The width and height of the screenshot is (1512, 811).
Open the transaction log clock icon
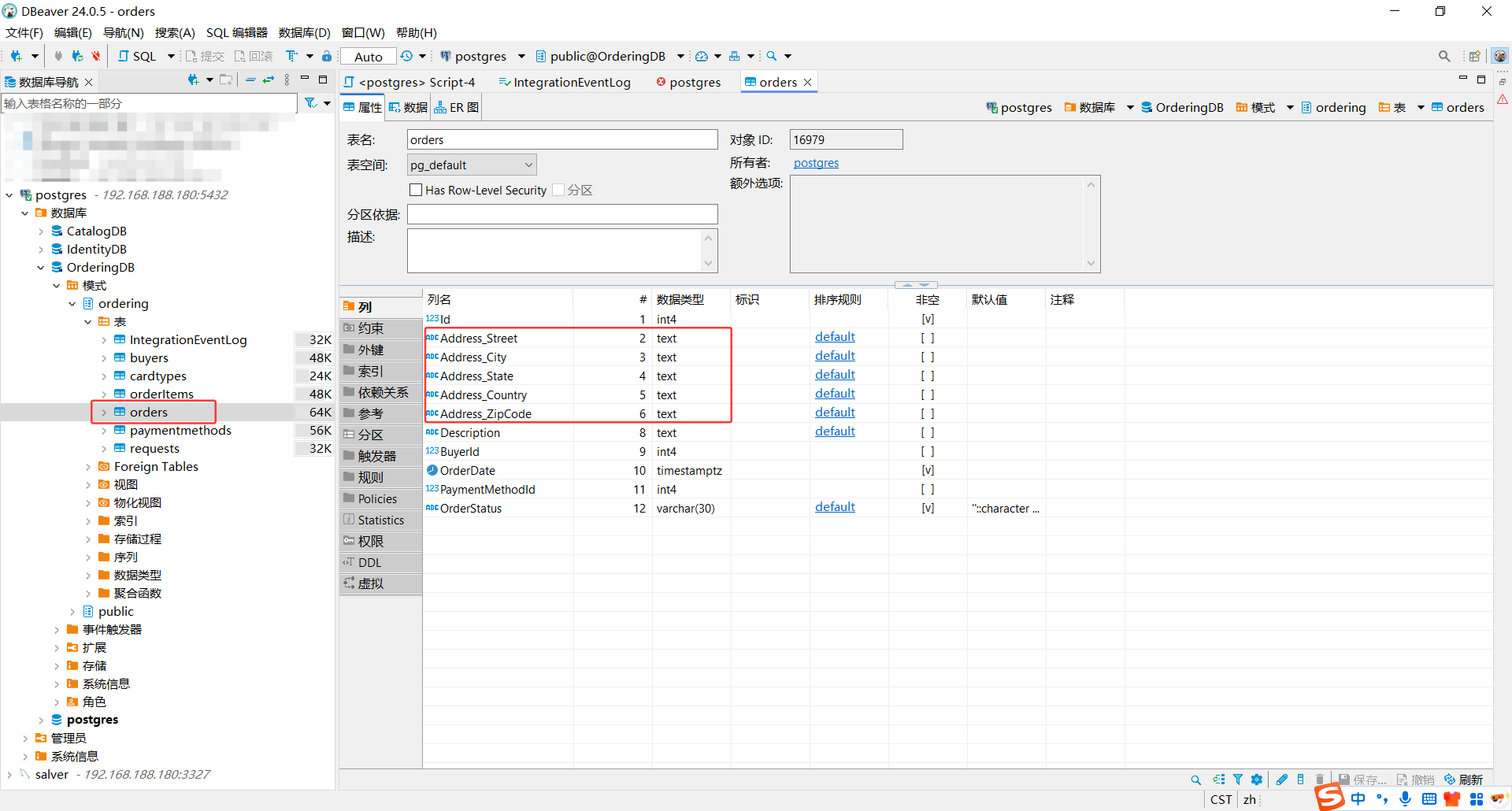point(406,56)
